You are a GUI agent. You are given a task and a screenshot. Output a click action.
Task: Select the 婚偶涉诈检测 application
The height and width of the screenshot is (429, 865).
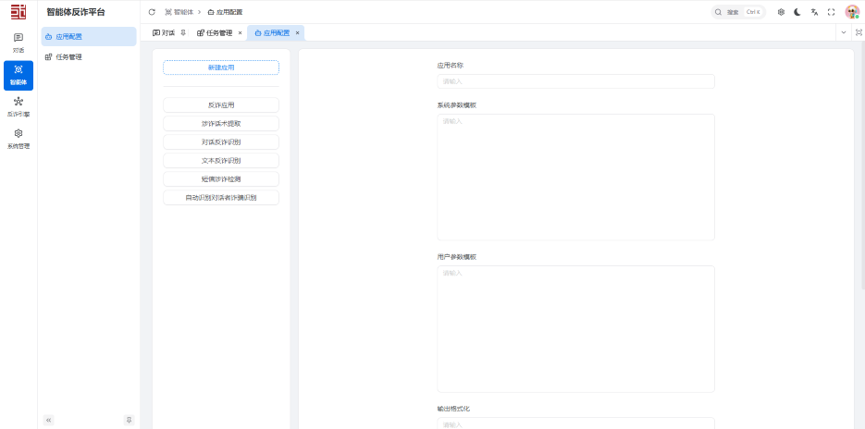click(221, 179)
